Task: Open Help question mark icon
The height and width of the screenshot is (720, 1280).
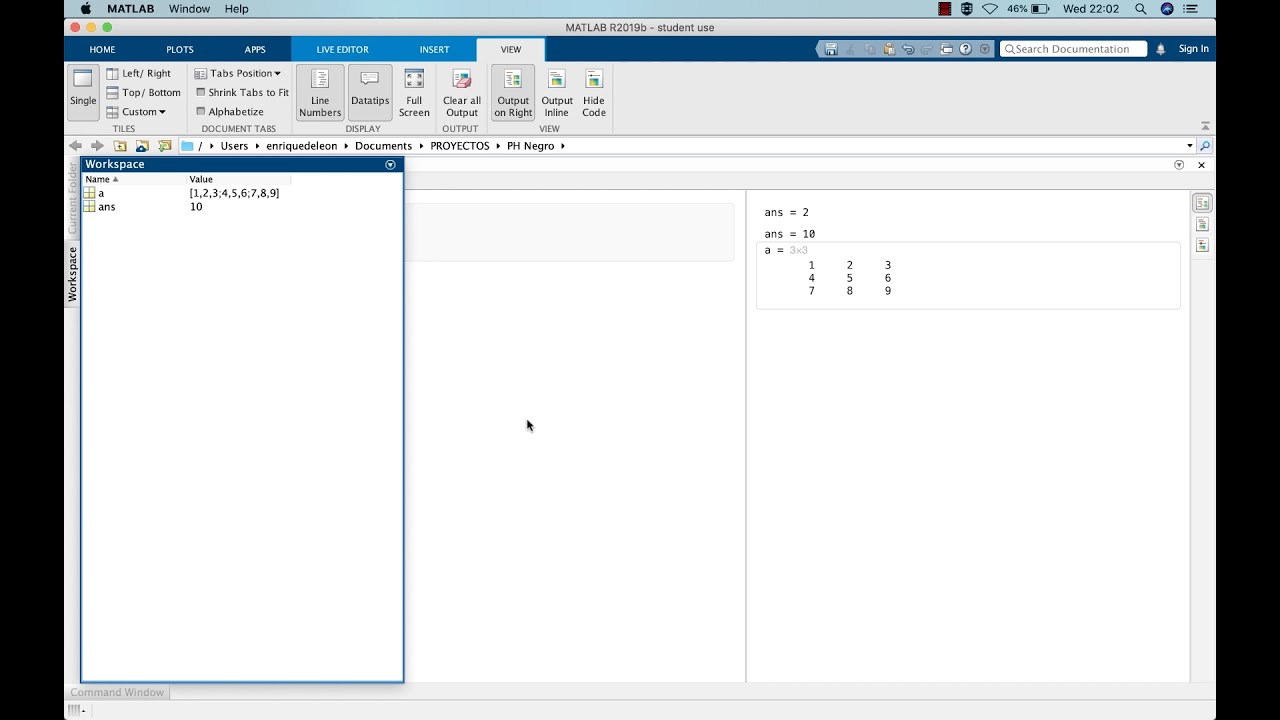Action: pos(965,49)
